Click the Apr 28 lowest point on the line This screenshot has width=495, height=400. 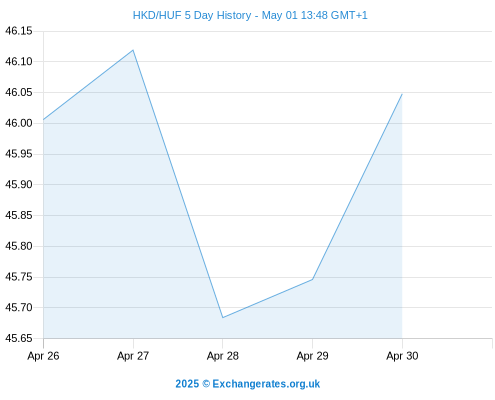click(x=223, y=318)
